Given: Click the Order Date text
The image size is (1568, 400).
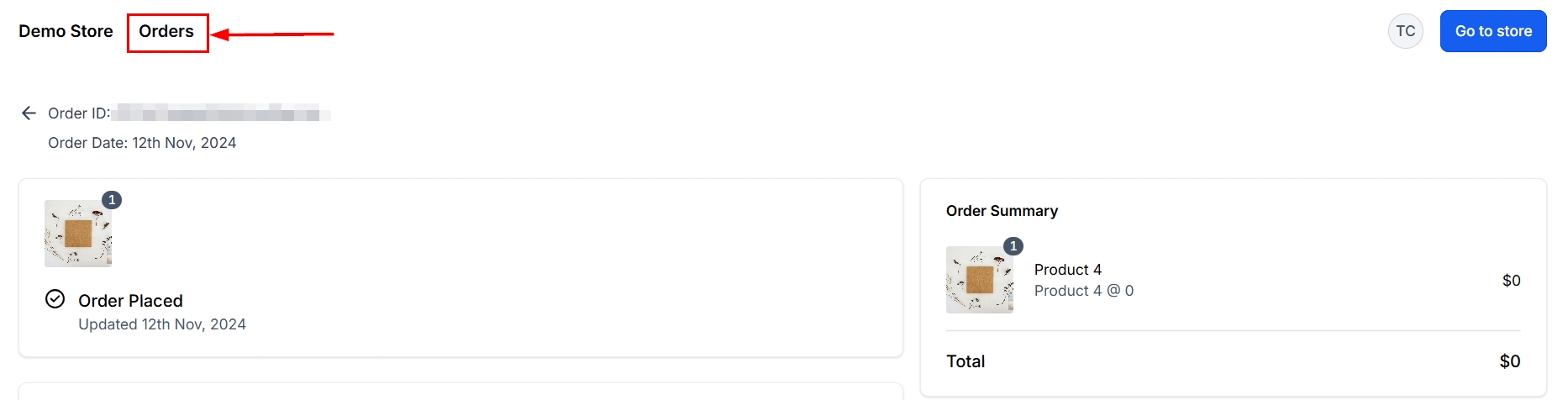Looking at the screenshot, I should [142, 143].
